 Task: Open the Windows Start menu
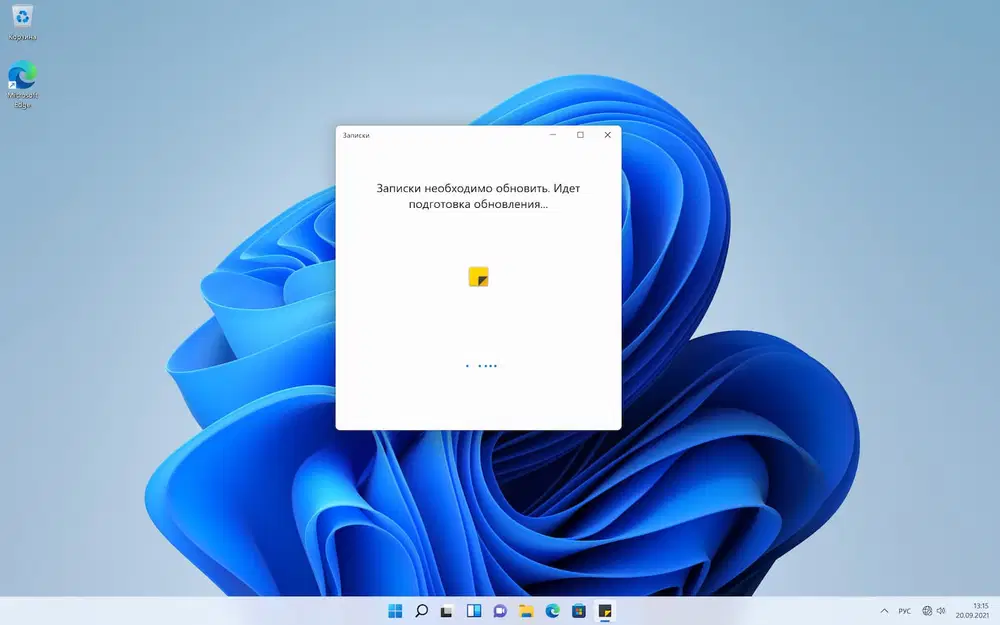point(395,611)
